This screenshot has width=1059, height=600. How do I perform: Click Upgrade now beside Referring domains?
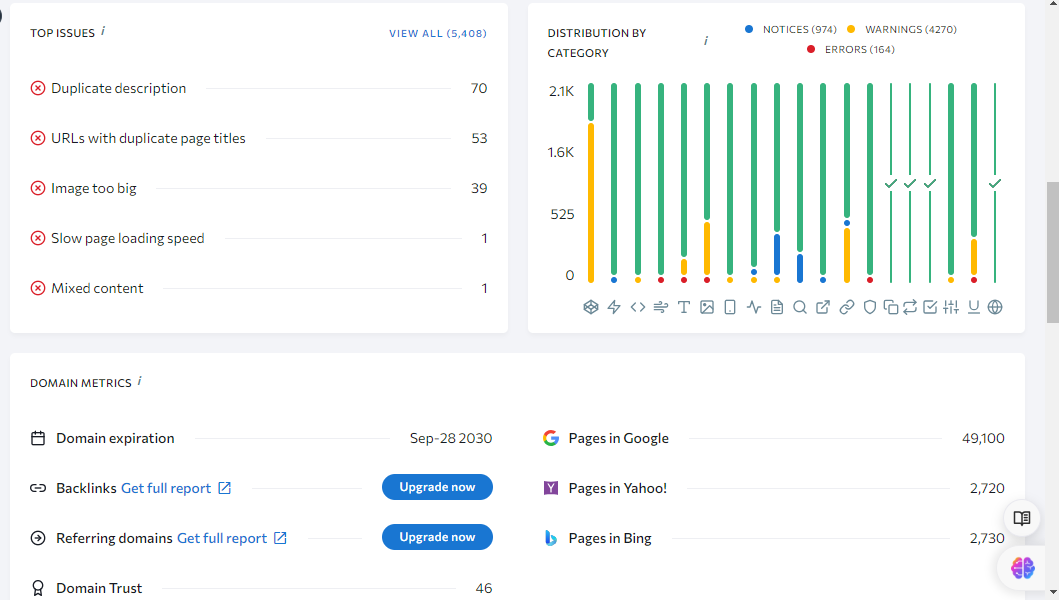pyautogui.click(x=437, y=537)
